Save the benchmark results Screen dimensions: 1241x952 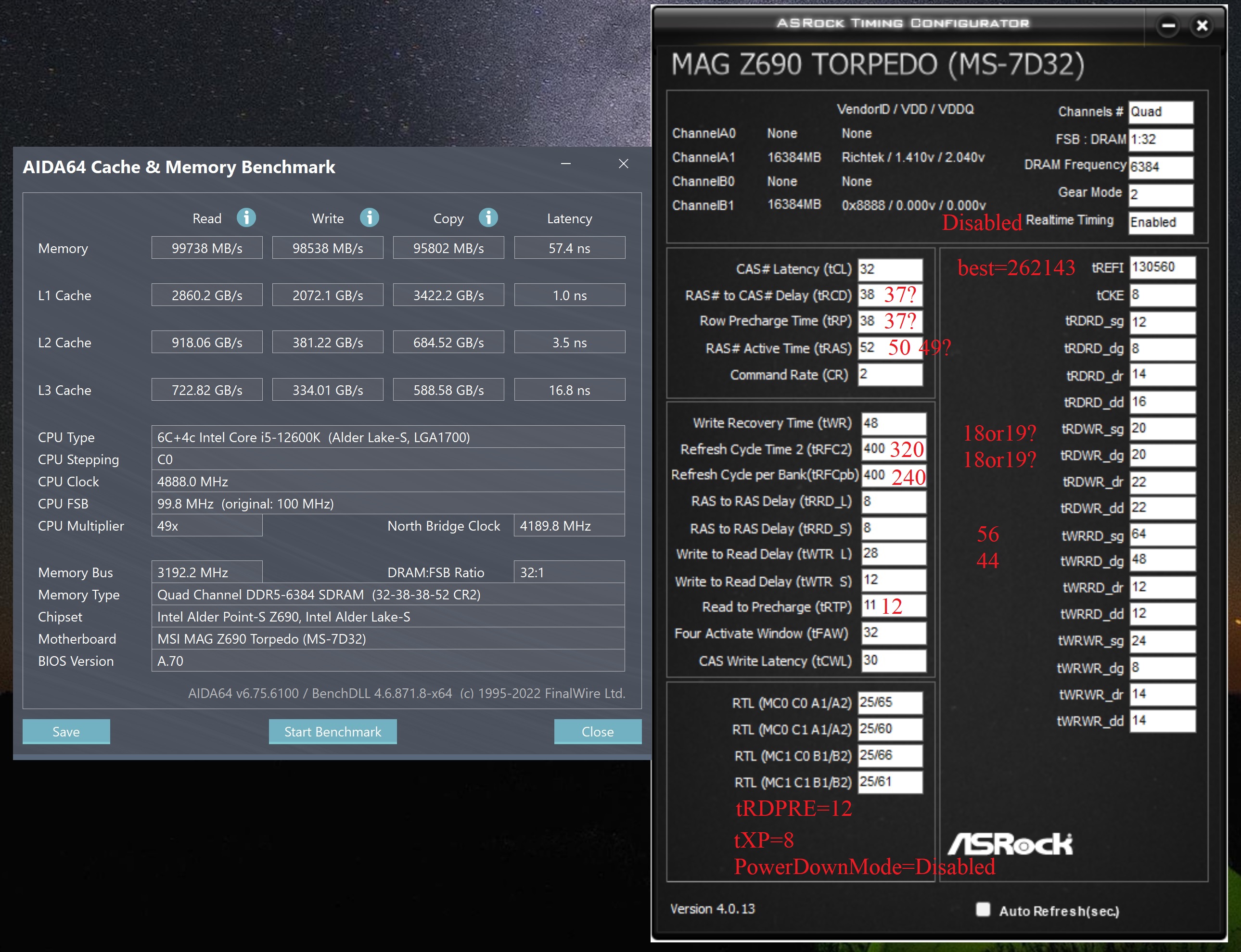tap(66, 732)
